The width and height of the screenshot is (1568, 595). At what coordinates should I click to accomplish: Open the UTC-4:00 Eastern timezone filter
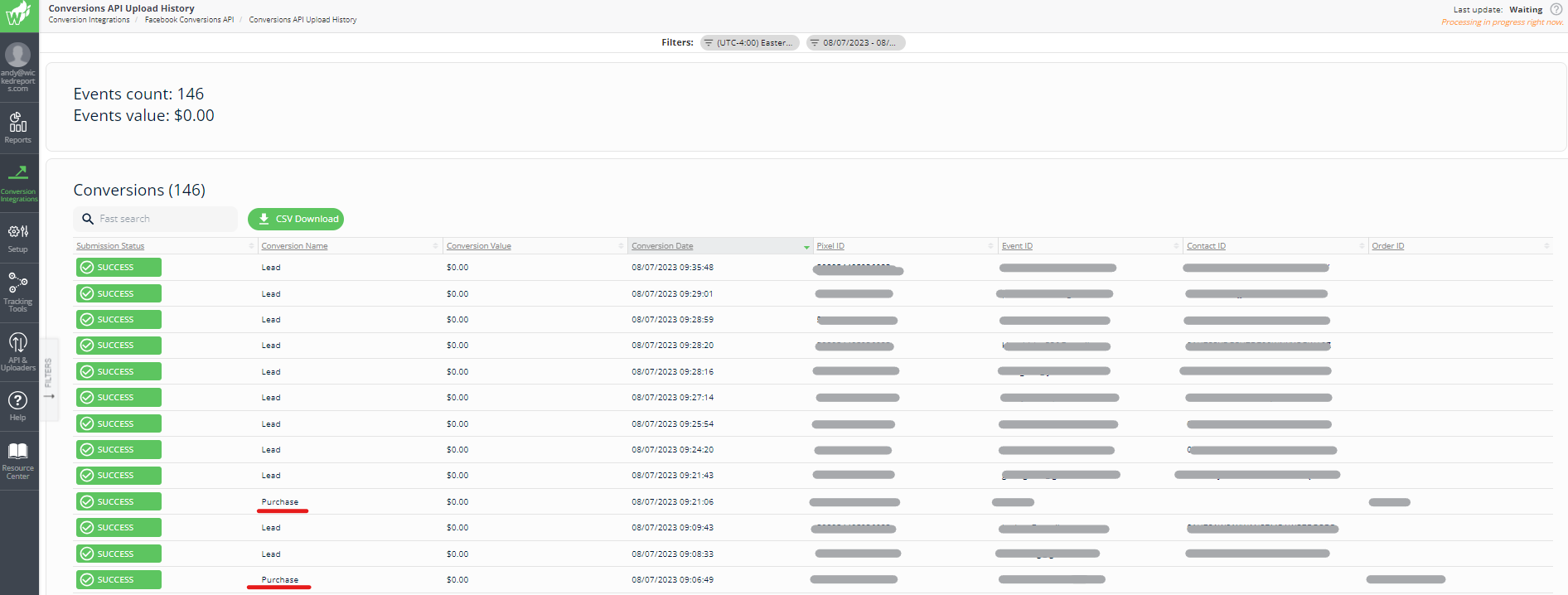coord(750,42)
